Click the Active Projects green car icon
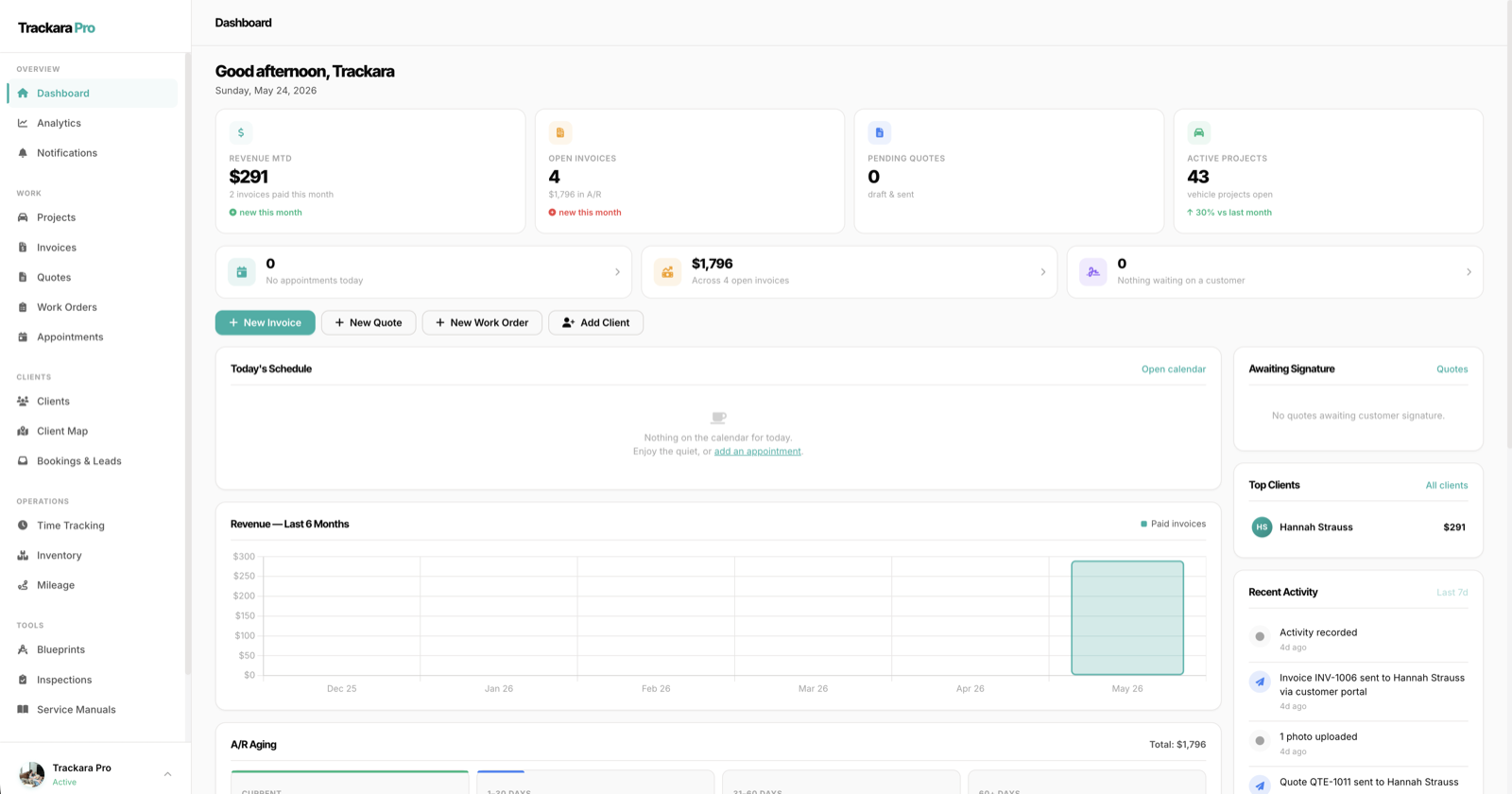Image resolution: width=1512 pixels, height=794 pixels. [1199, 132]
